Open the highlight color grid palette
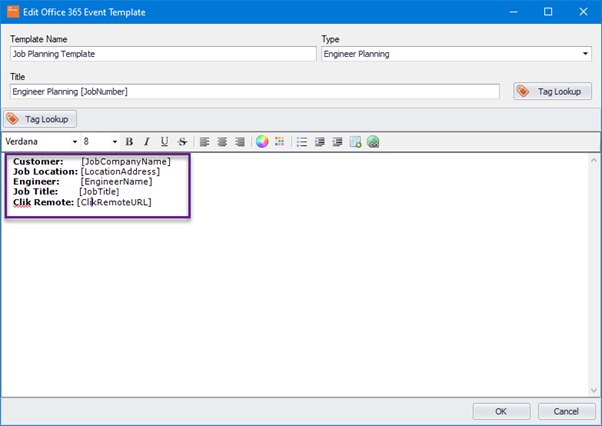This screenshot has width=602, height=426. 280,142
